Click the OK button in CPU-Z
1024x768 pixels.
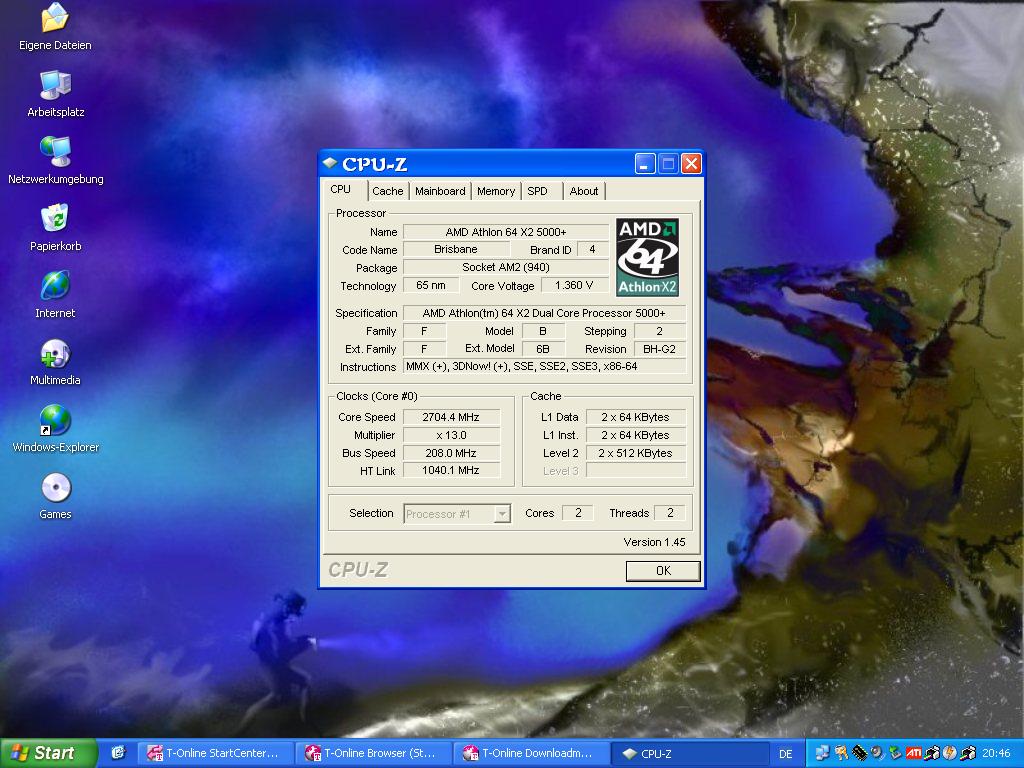[x=663, y=571]
